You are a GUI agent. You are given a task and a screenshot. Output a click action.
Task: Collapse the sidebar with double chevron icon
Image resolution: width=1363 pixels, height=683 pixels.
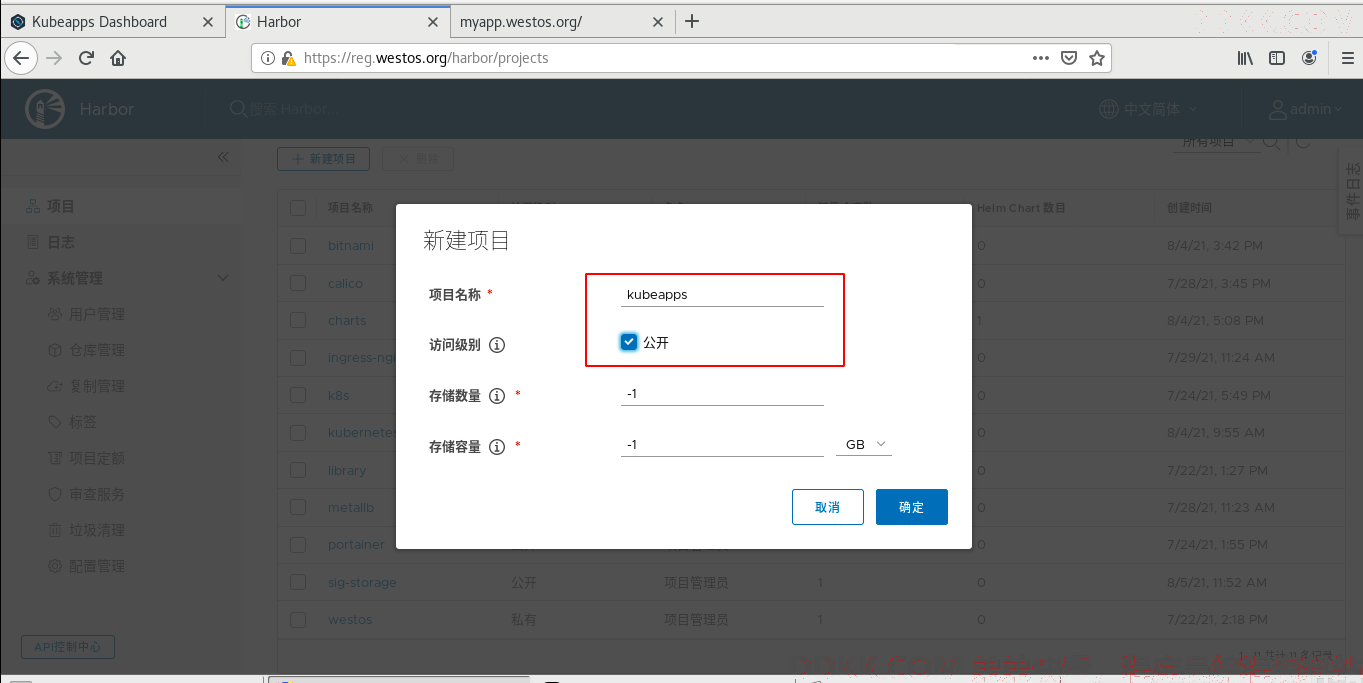[x=223, y=157]
